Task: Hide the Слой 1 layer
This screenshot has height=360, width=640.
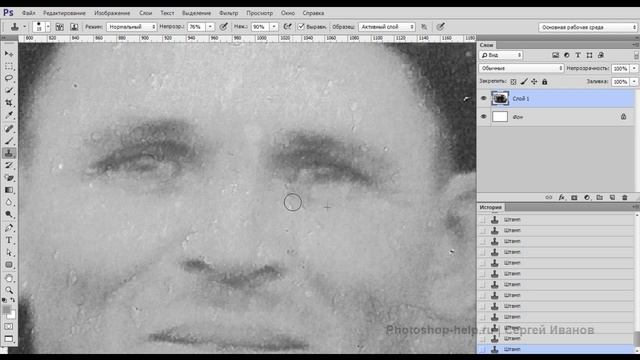Action: pyautogui.click(x=484, y=98)
